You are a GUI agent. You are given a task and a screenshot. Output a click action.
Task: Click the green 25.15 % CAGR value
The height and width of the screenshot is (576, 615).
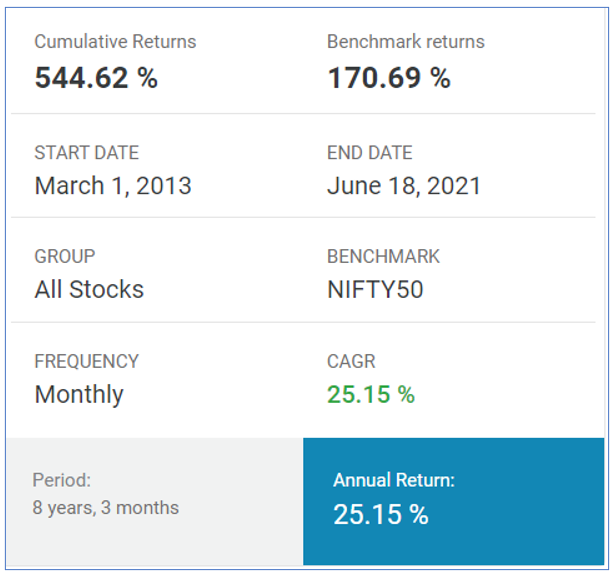point(371,394)
